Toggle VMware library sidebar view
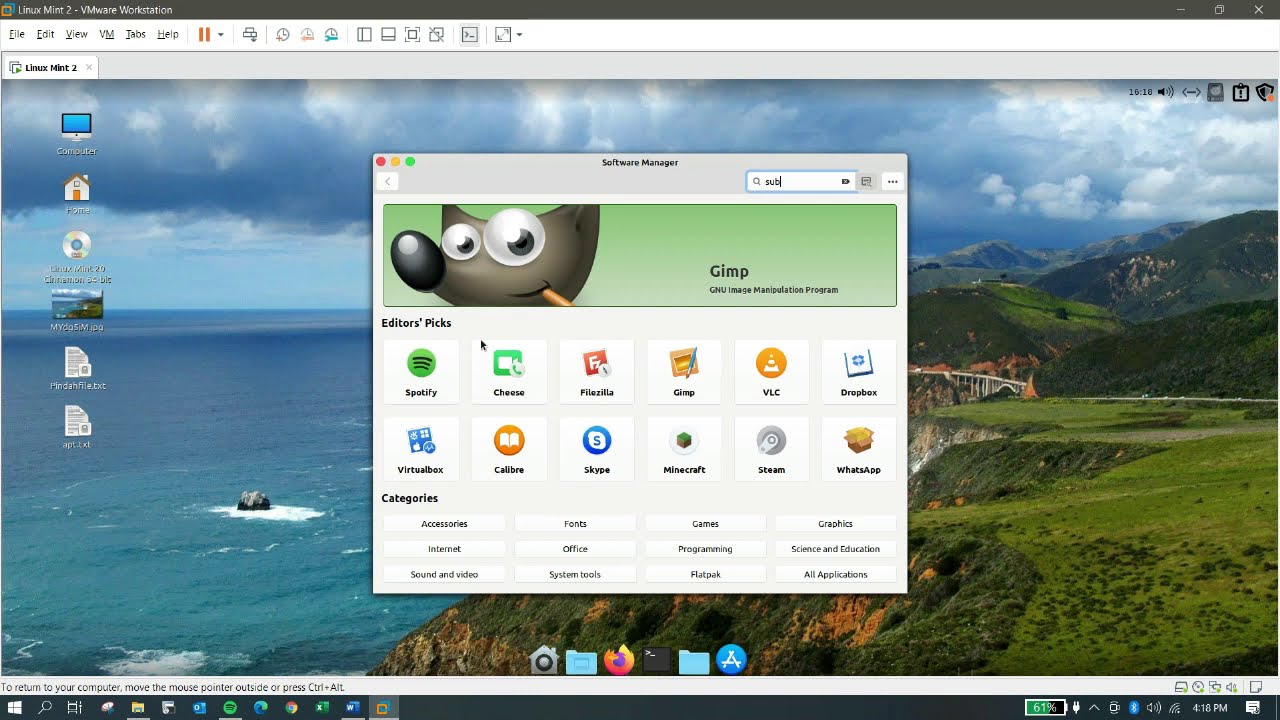Screen dimensions: 1280x720 click(364, 34)
